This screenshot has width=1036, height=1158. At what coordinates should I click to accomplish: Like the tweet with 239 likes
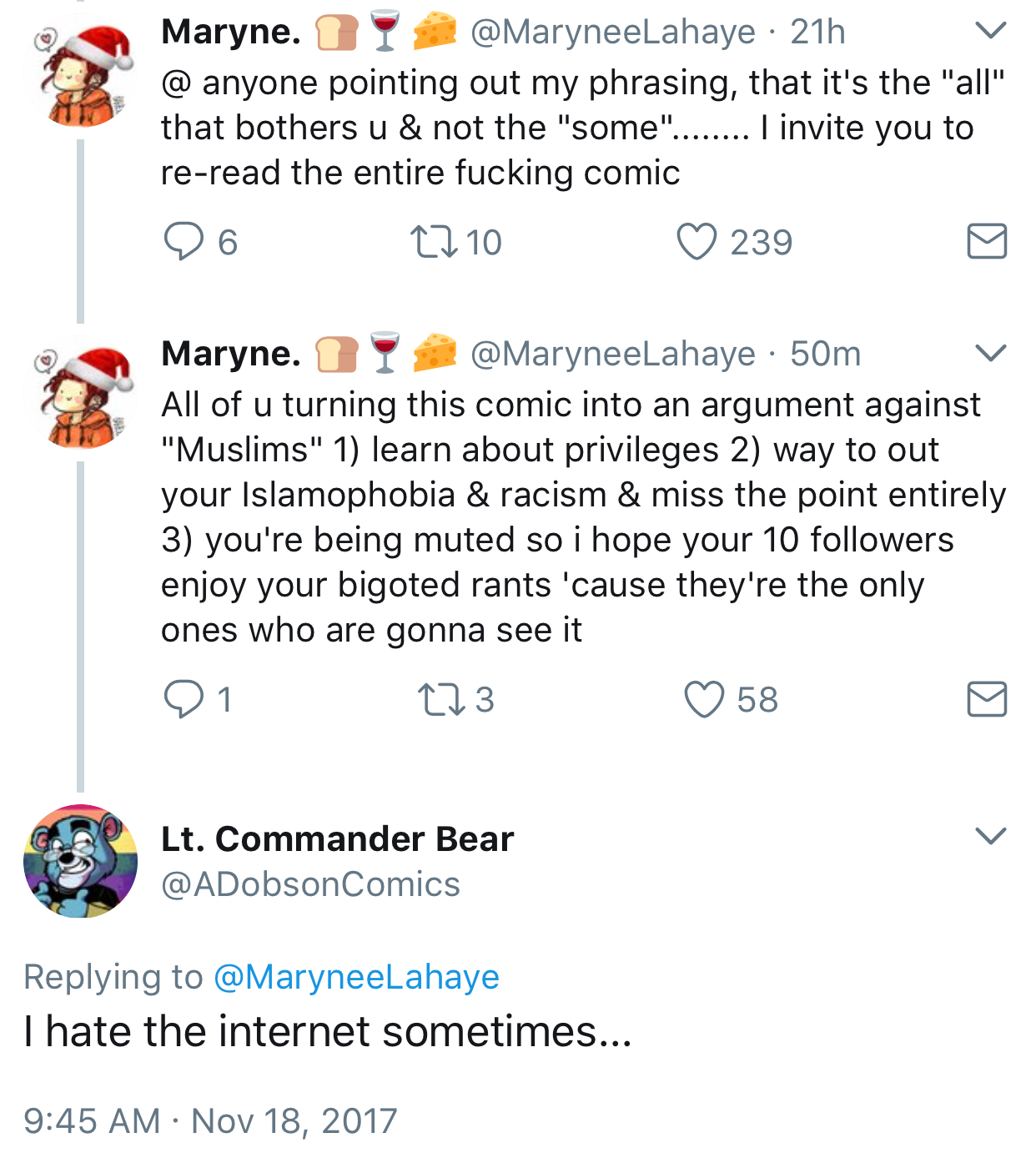[x=696, y=242]
